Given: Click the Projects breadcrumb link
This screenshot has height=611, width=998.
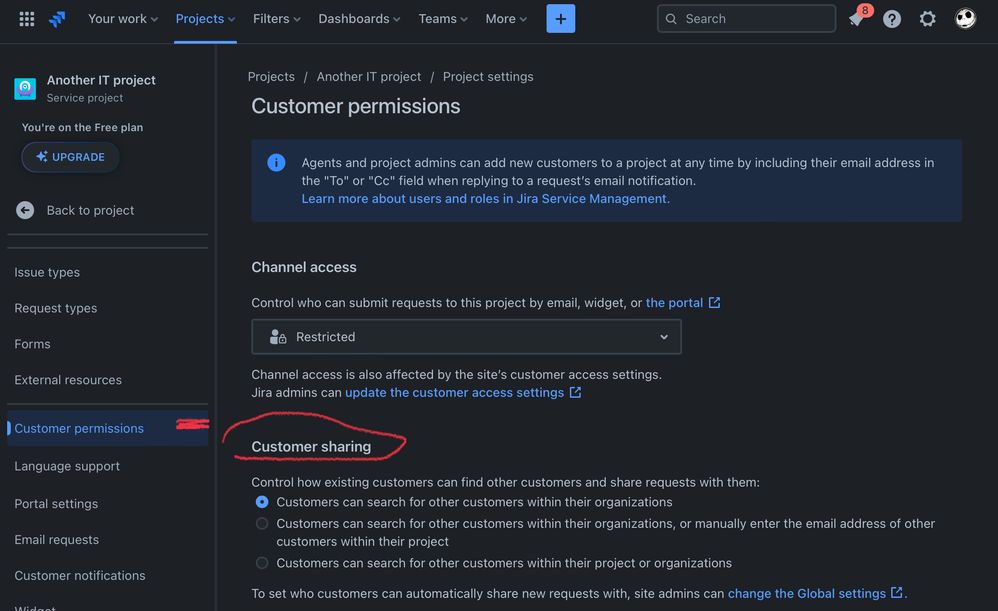Looking at the screenshot, I should 271,76.
